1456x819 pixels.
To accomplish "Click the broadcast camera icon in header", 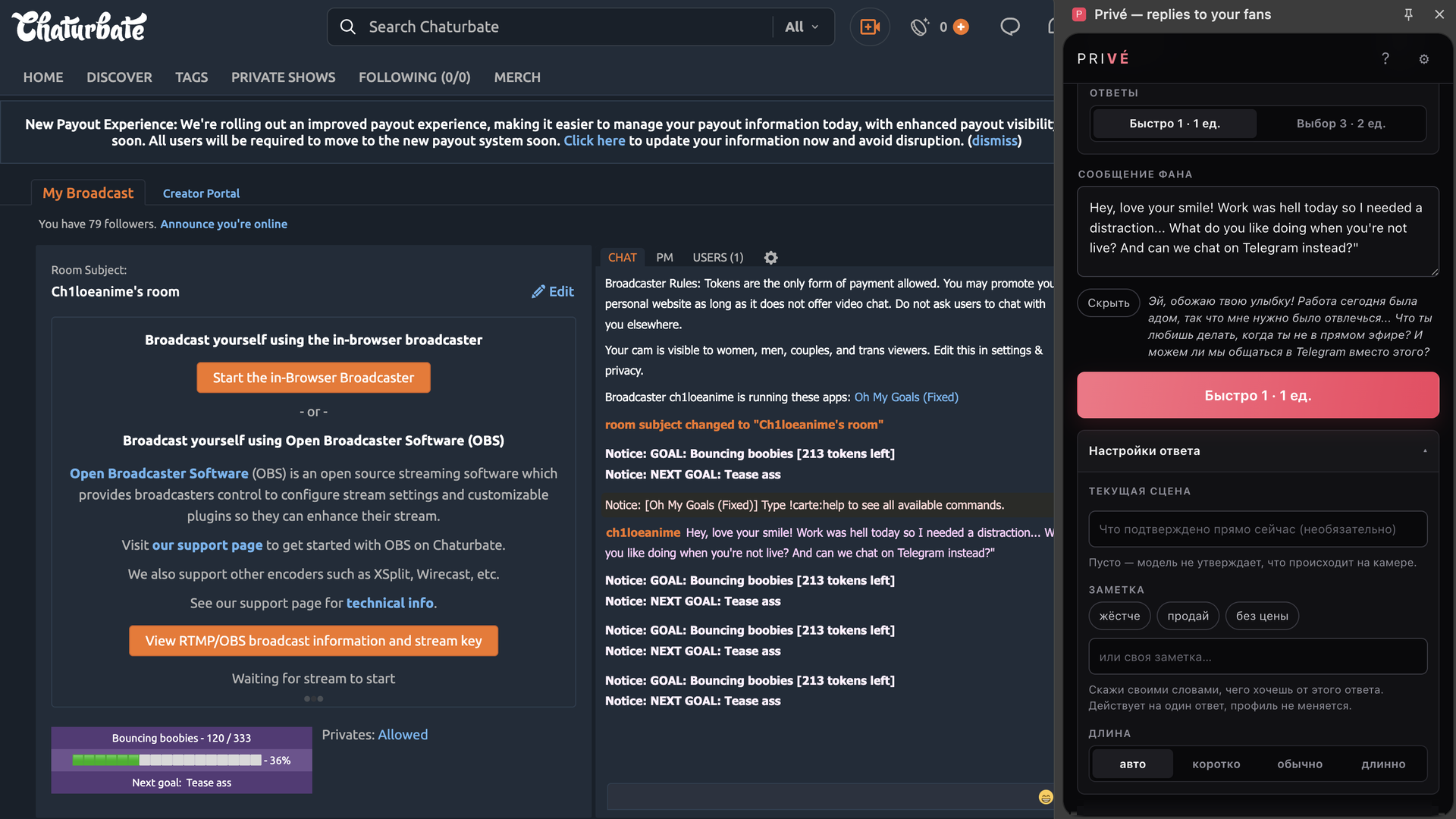I will click(x=870, y=27).
